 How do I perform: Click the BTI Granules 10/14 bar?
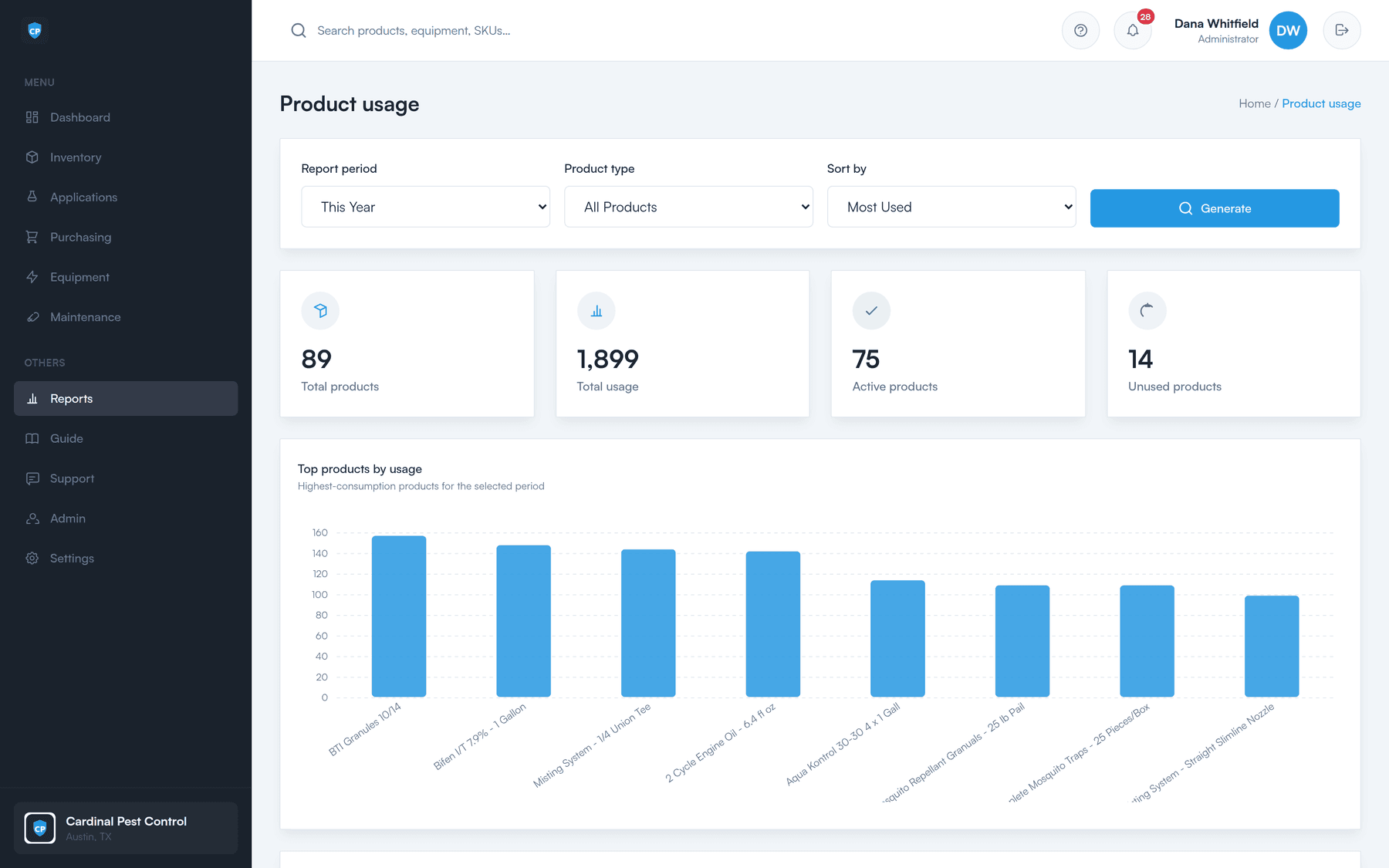tap(399, 616)
